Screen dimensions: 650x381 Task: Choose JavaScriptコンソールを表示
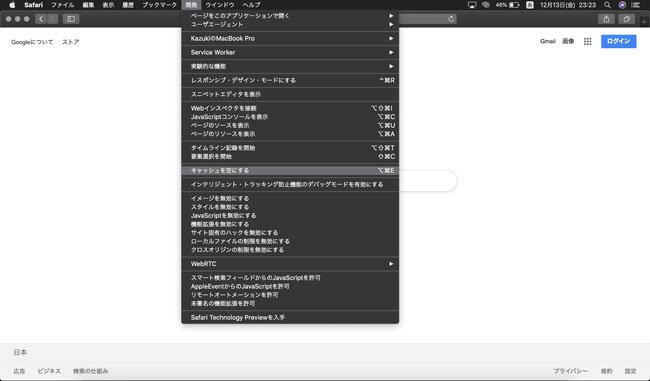point(290,117)
